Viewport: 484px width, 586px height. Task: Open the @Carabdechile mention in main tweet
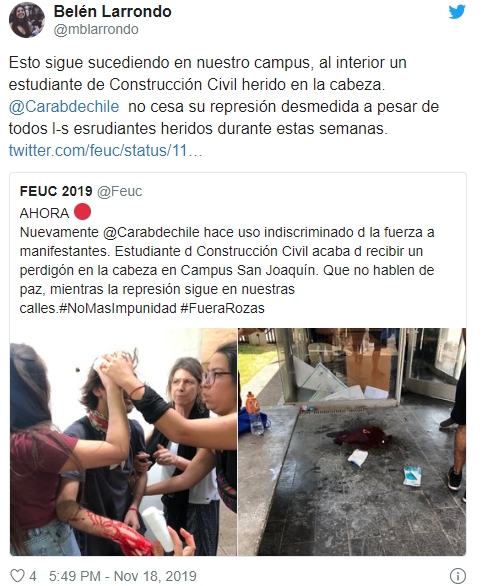pyautogui.click(x=64, y=107)
